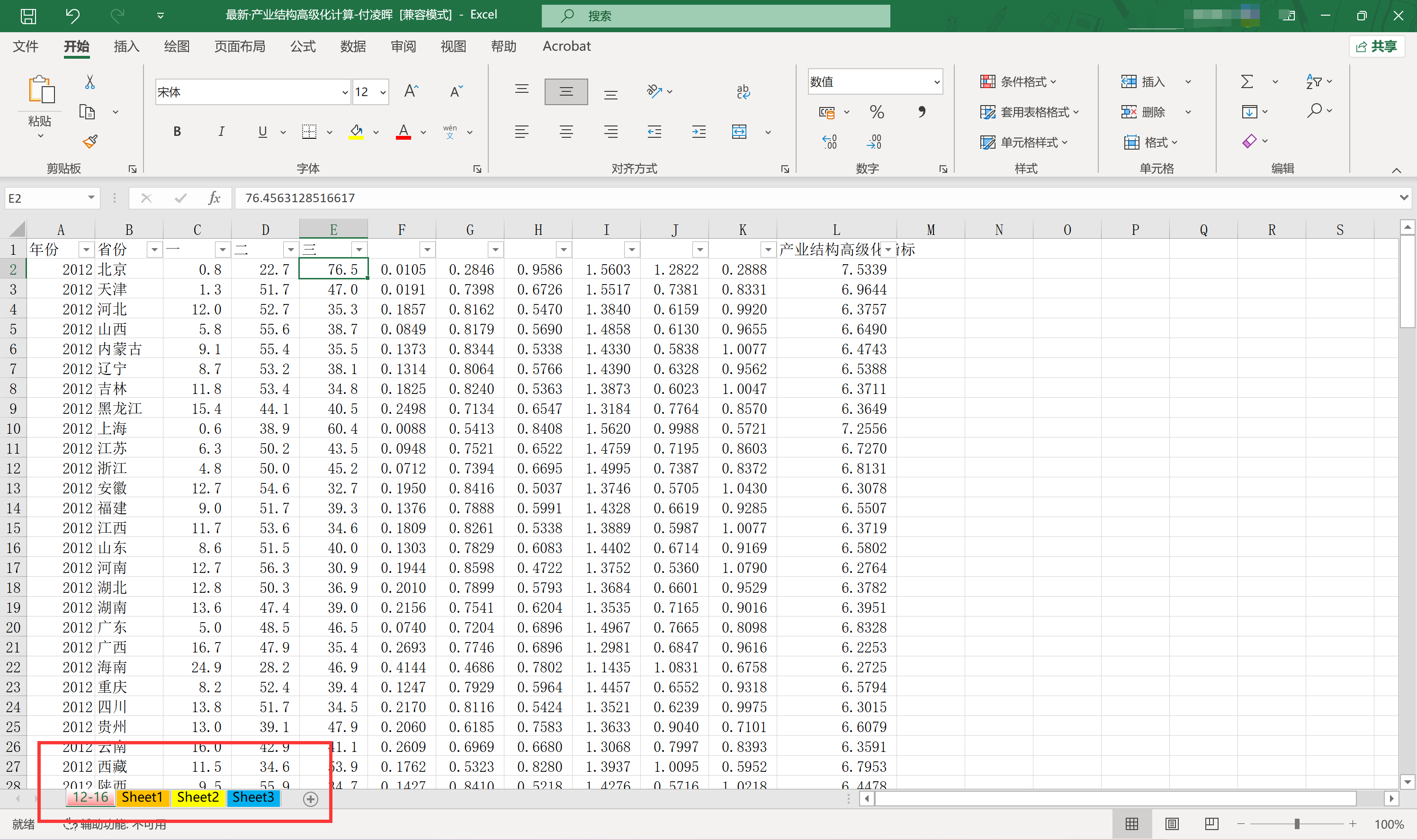Open the 插入 ribbon tab
The image size is (1417, 840).
point(126,46)
